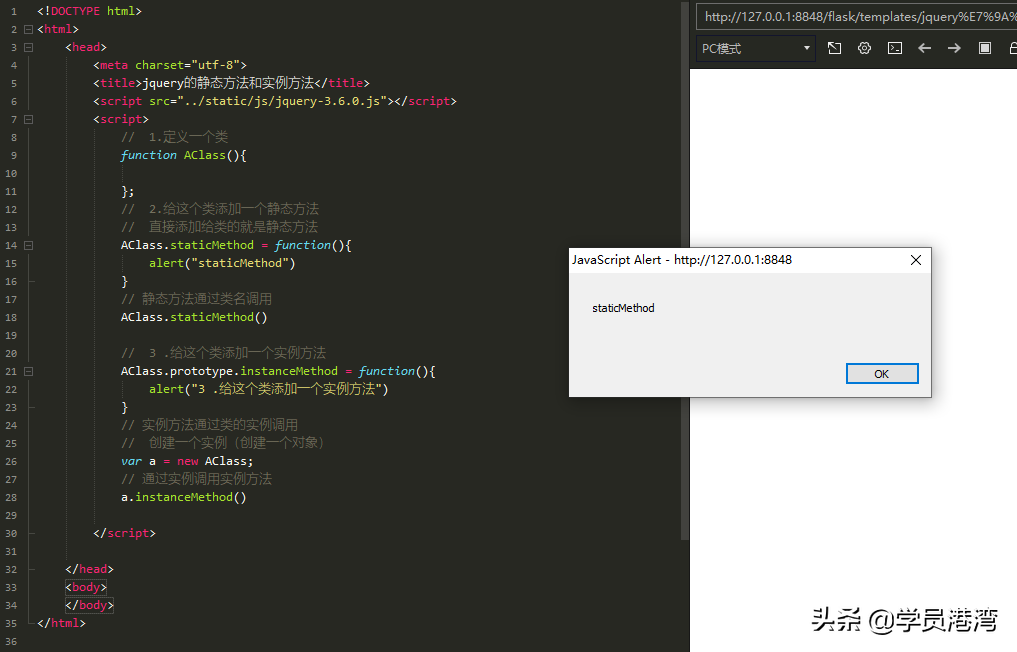Click the opening <body> tag on line 33
This screenshot has width=1017, height=652.
click(x=86, y=587)
